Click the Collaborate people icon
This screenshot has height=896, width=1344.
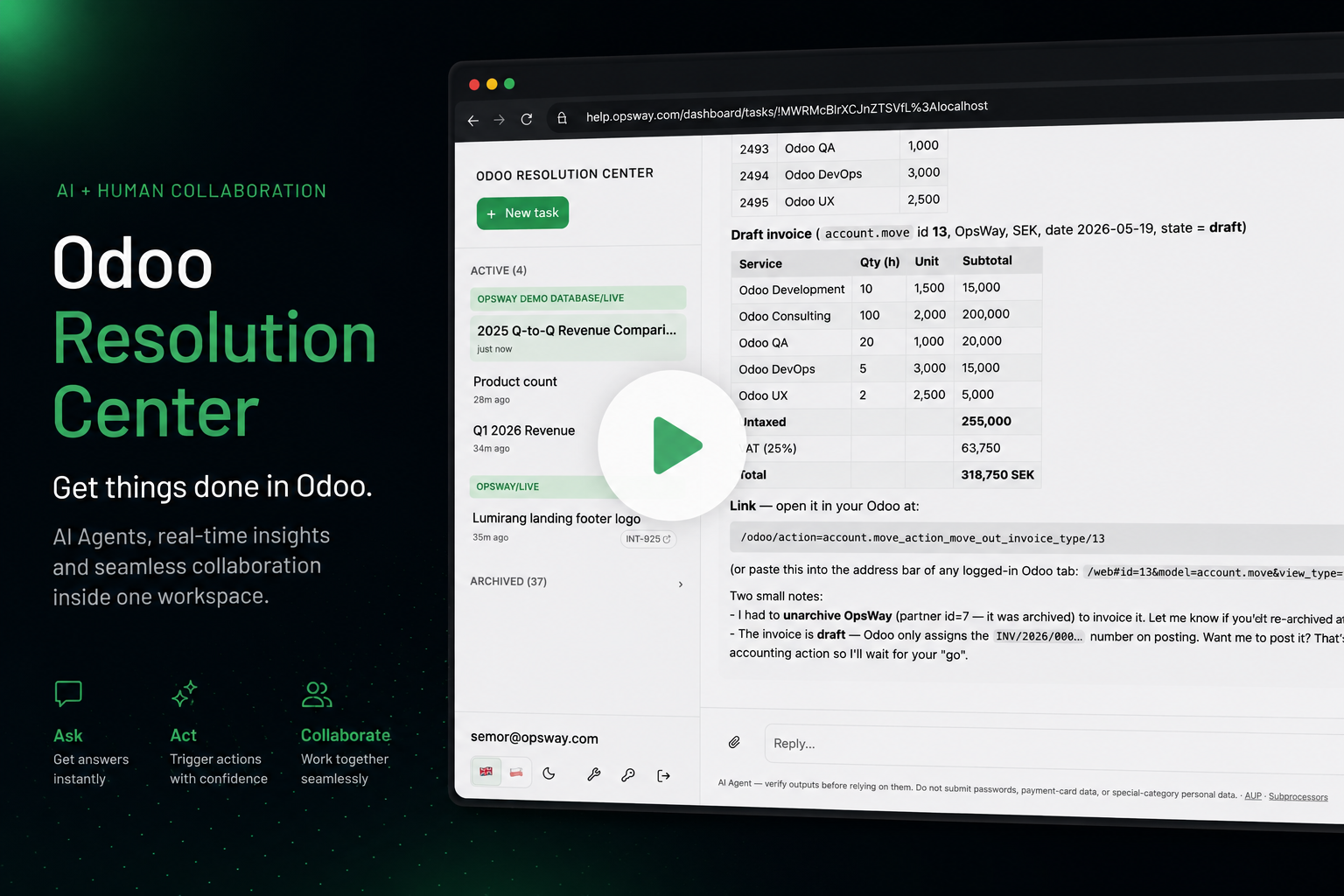[316, 694]
